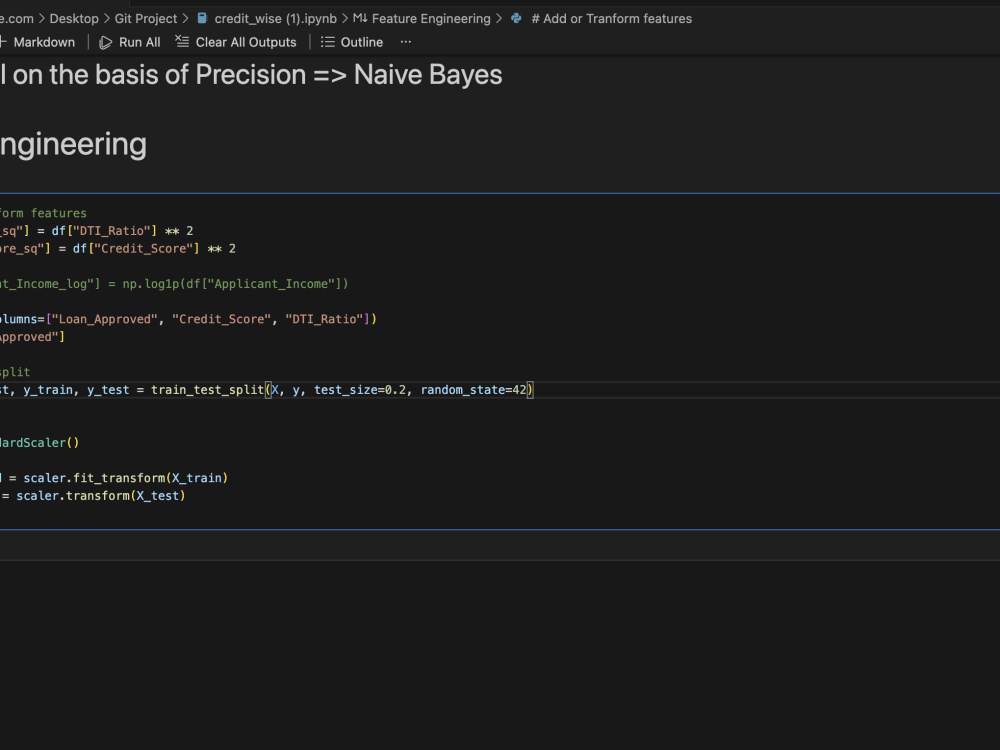This screenshot has width=1000, height=750.
Task: Click the chevron after Feature Engineering breadcrumb
Action: pos(499,18)
